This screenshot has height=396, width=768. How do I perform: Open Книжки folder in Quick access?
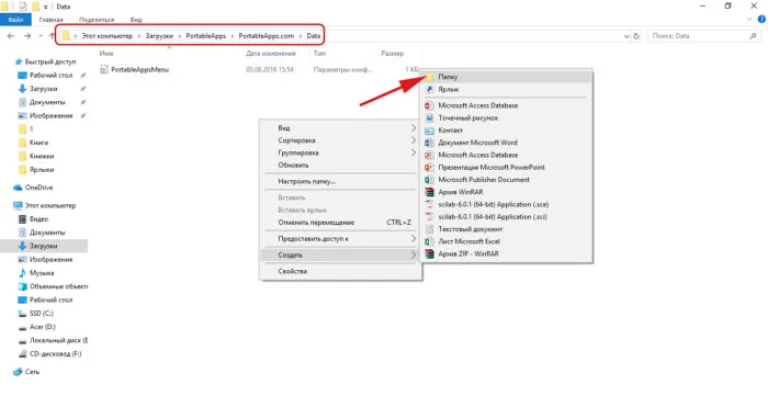click(36, 156)
